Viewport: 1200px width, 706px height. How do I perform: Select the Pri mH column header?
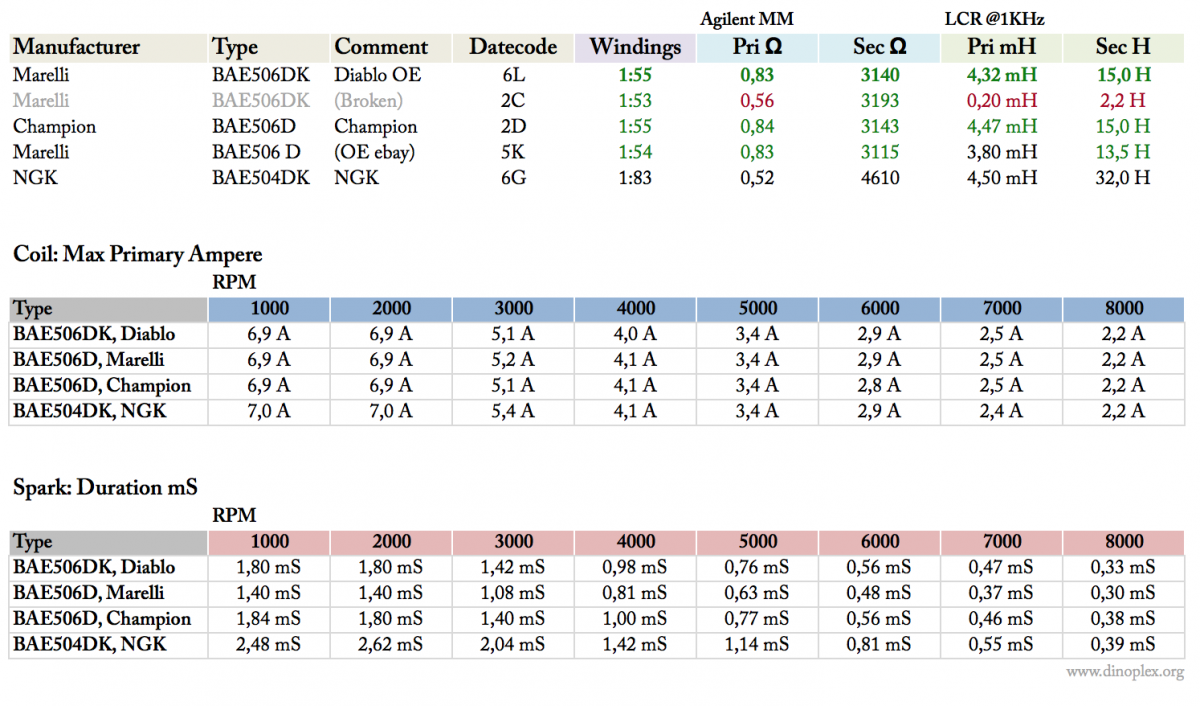1001,47
